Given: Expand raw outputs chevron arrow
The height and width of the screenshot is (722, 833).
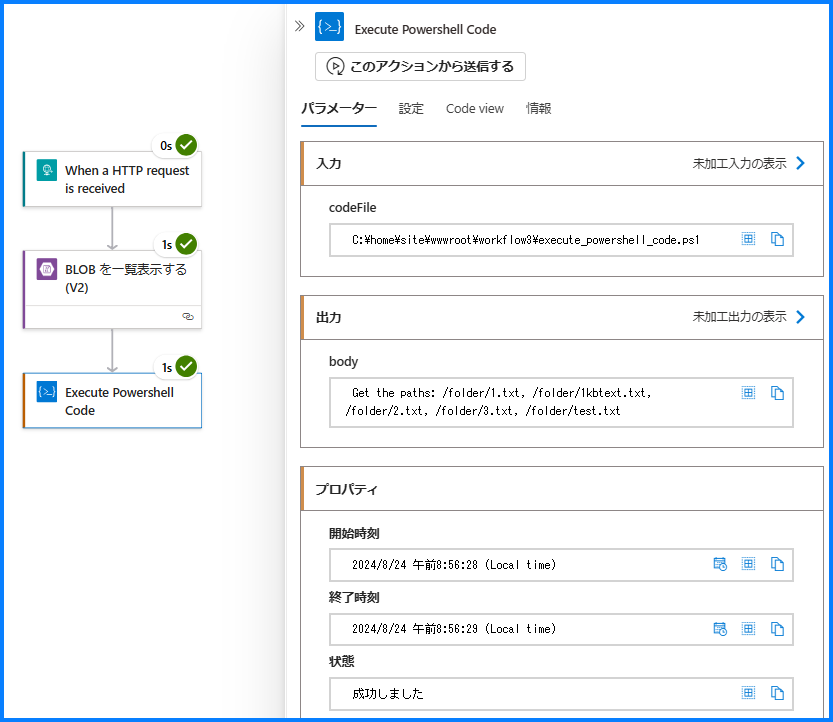Looking at the screenshot, I should [x=801, y=317].
